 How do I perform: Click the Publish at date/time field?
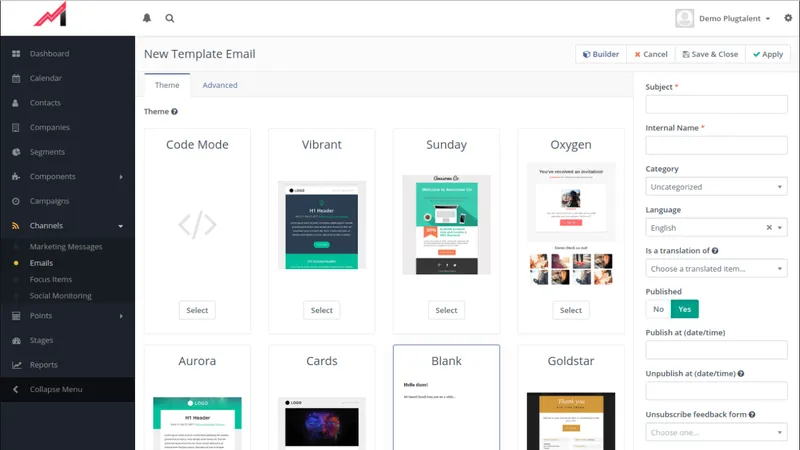point(716,350)
